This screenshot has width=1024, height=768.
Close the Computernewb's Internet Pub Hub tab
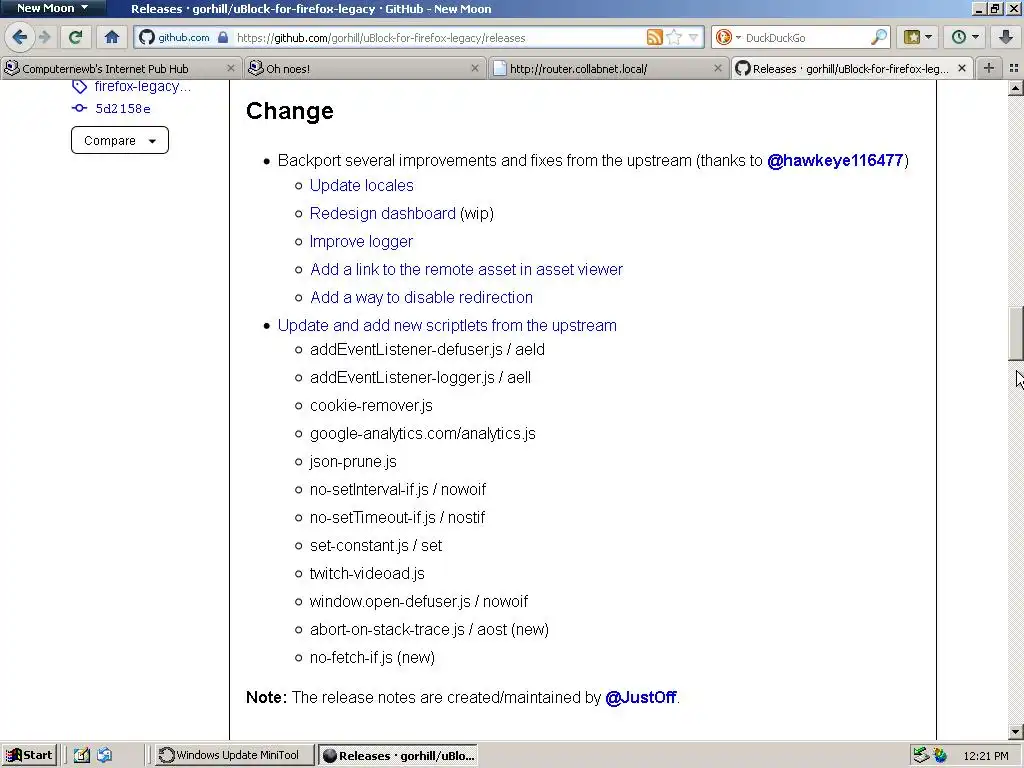231,68
